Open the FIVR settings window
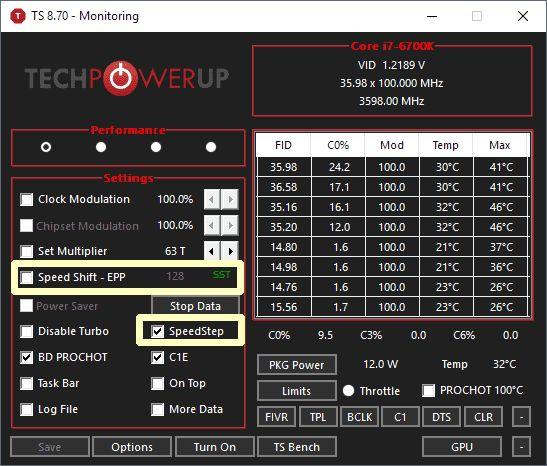The height and width of the screenshot is (466, 547). pyautogui.click(x=277, y=417)
